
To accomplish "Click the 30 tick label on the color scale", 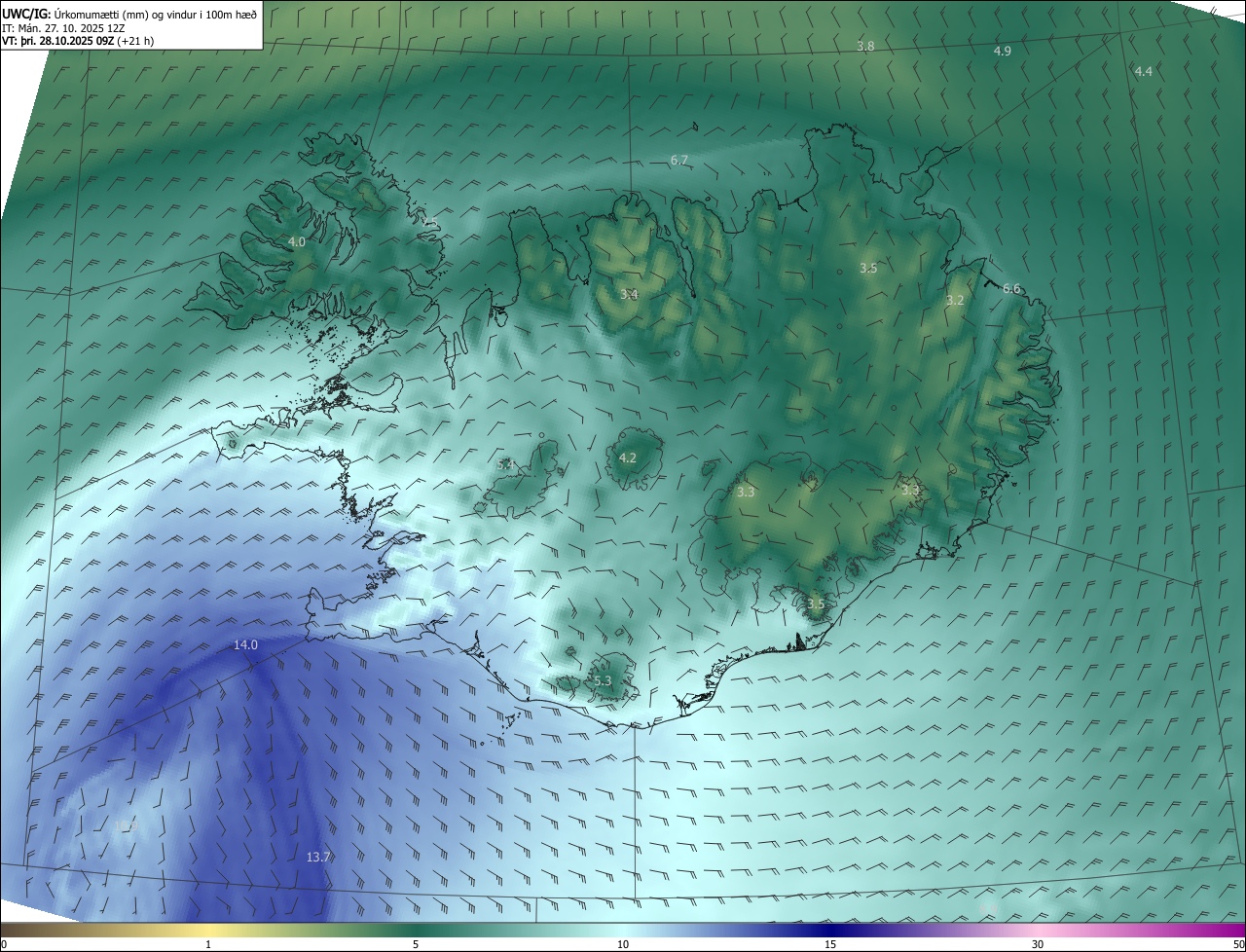I will (x=1038, y=944).
